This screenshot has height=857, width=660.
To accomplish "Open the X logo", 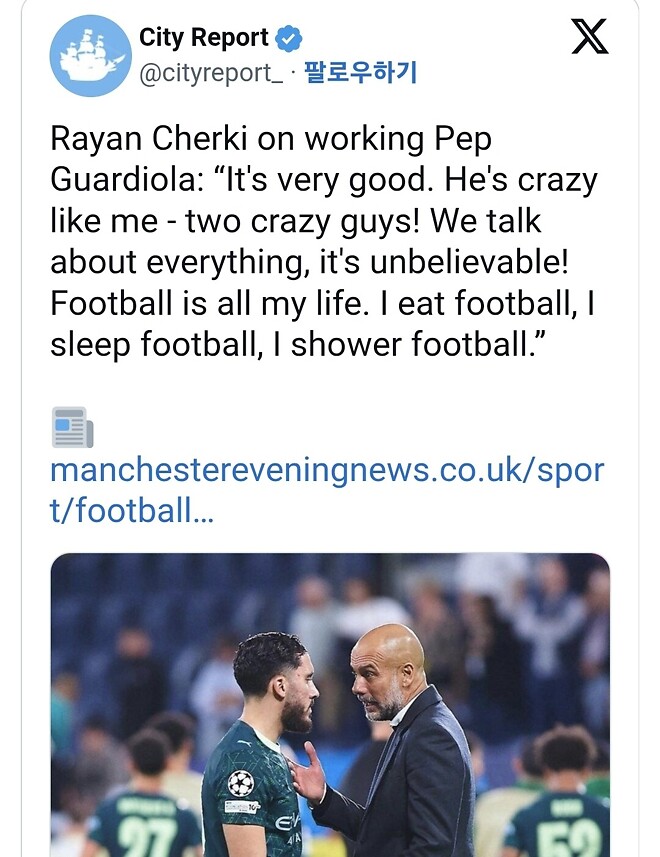I will pos(589,37).
